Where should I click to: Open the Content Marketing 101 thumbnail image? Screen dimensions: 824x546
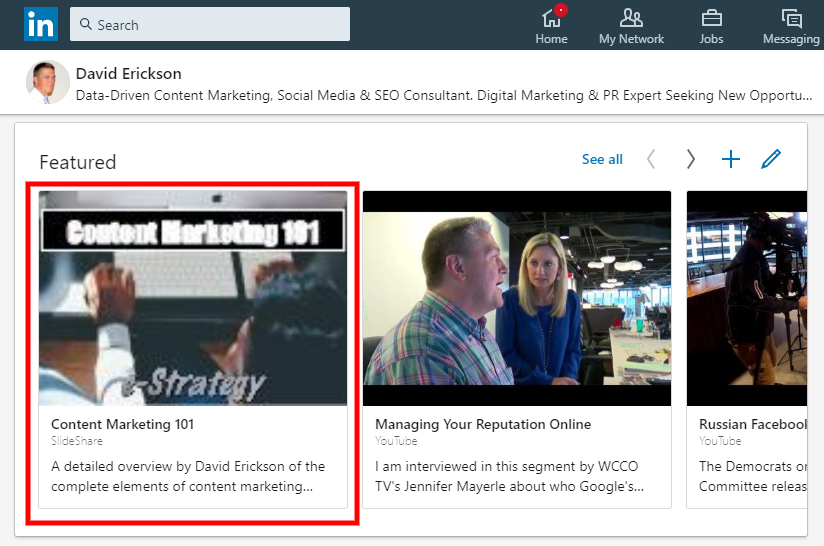coord(193,298)
